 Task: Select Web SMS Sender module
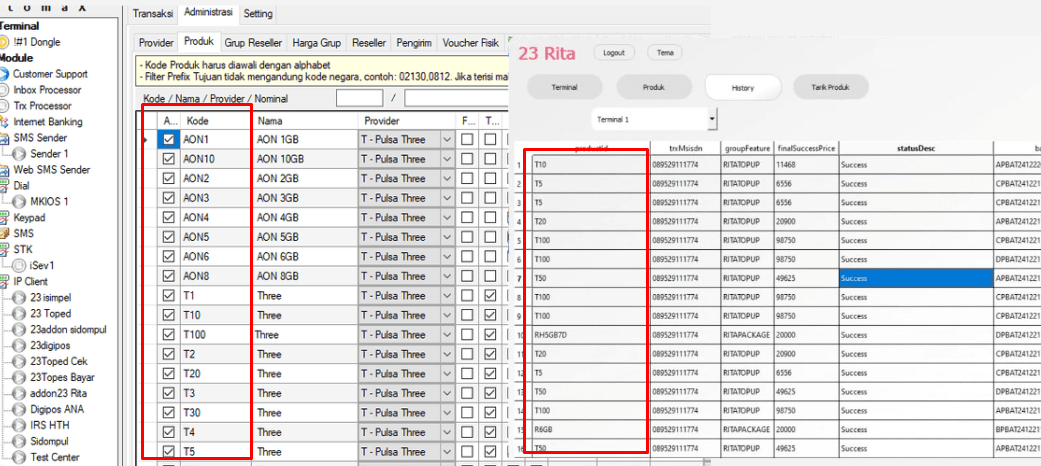53,170
